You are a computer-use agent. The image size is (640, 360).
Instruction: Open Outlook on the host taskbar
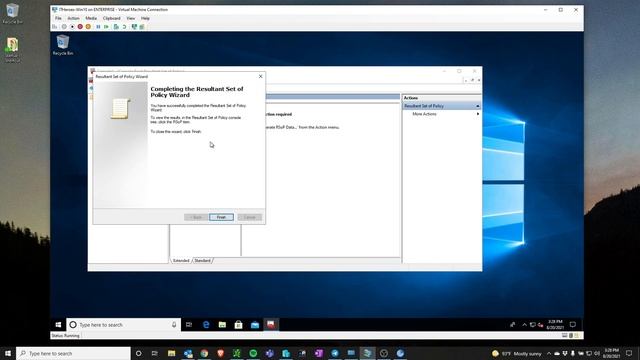pyautogui.click(x=188, y=353)
